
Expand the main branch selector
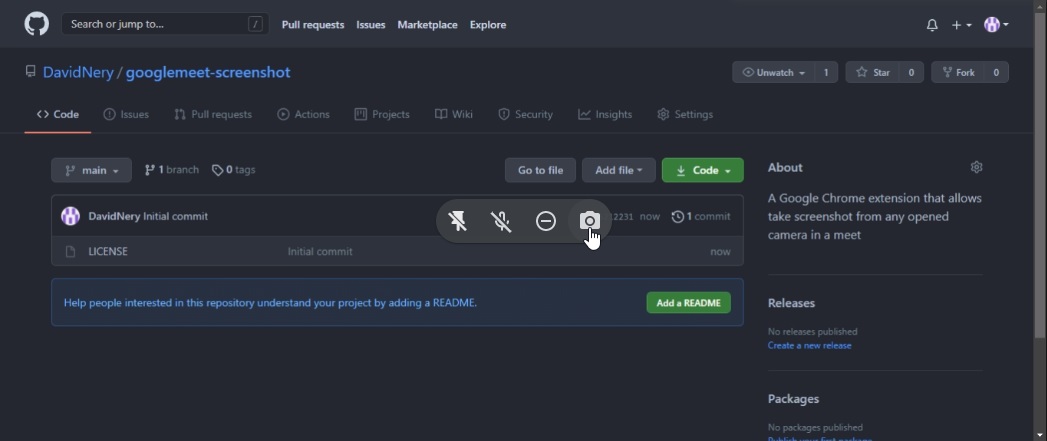click(x=91, y=170)
